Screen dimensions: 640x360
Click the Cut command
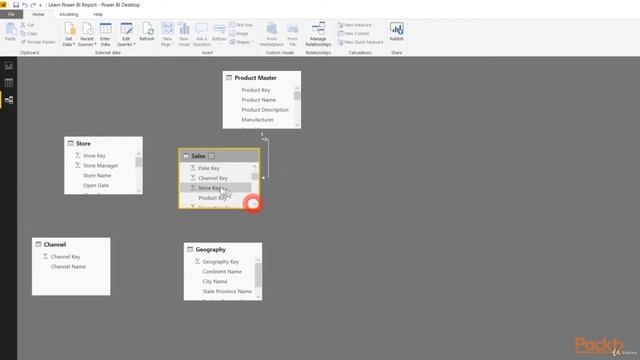27,25
